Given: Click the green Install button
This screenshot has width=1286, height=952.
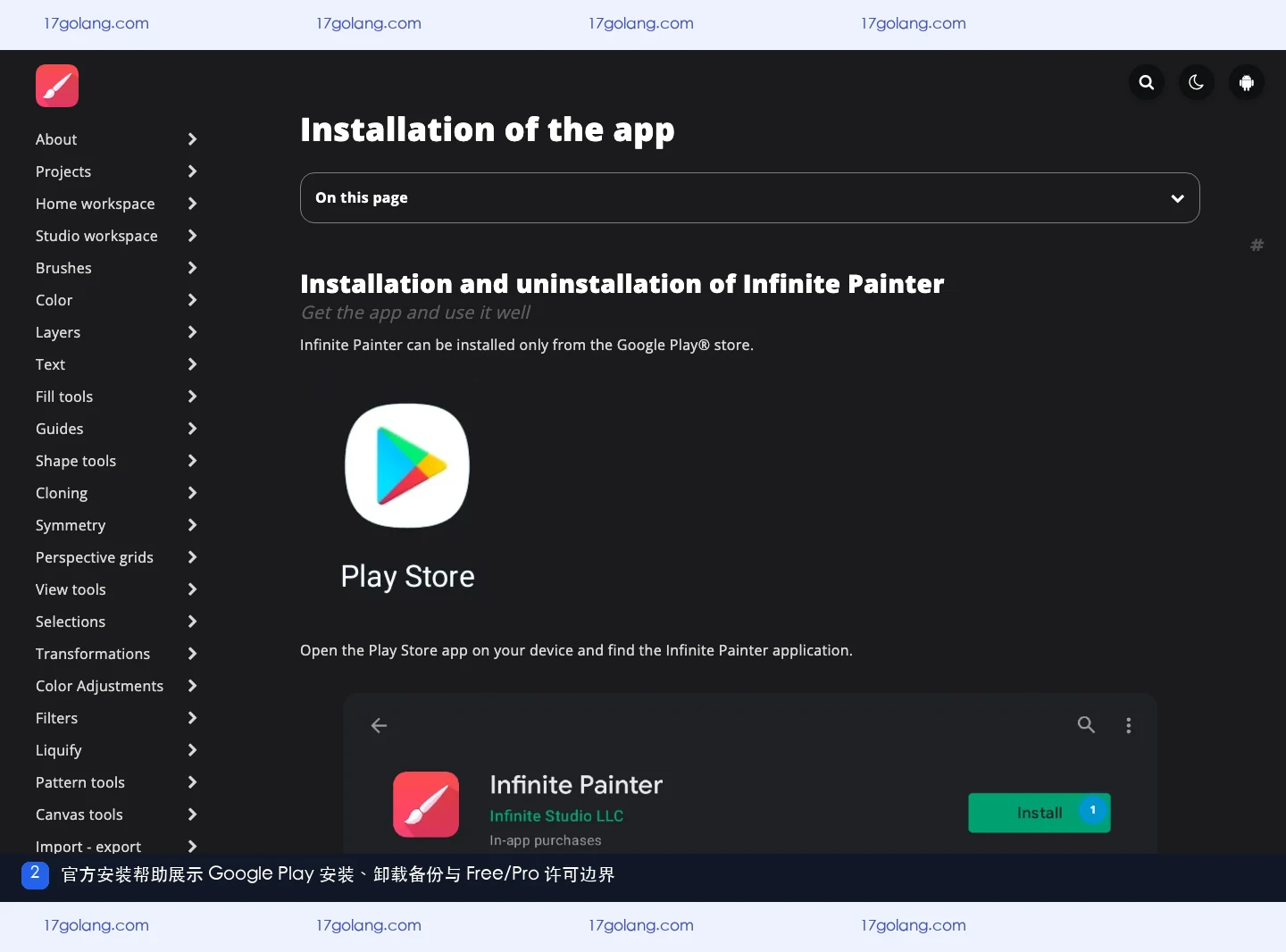Looking at the screenshot, I should pyautogui.click(x=1040, y=813).
